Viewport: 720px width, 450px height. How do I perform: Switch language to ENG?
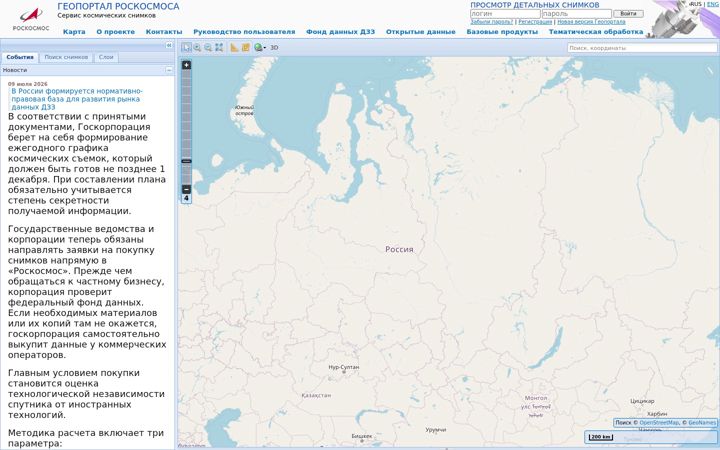coord(713,4)
